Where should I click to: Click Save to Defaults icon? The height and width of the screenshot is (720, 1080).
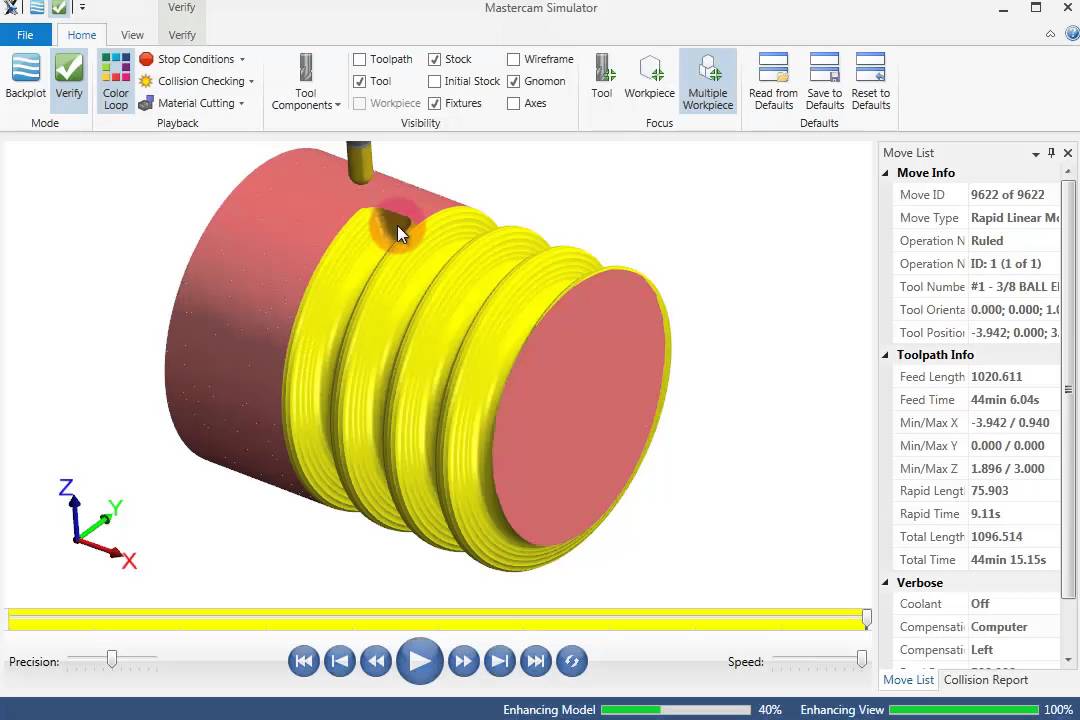[x=824, y=81]
